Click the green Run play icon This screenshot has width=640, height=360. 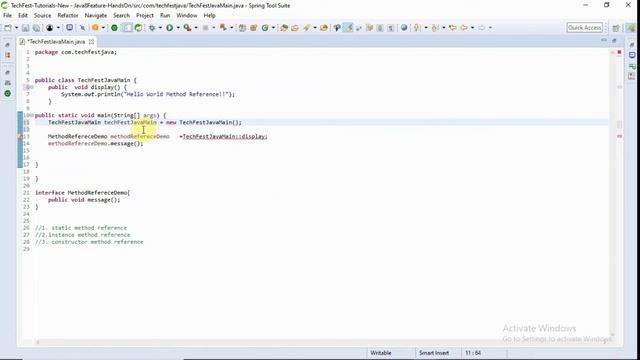tap(169, 28)
